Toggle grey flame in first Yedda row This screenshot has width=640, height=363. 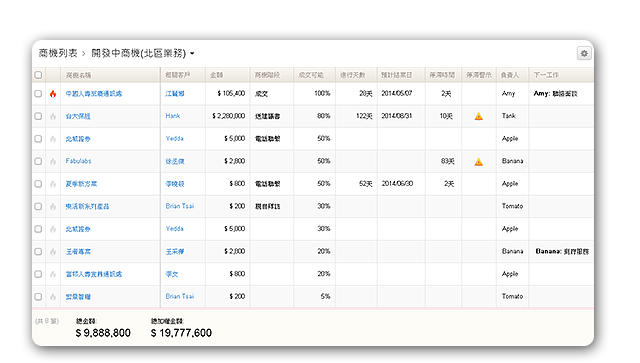coord(53,139)
